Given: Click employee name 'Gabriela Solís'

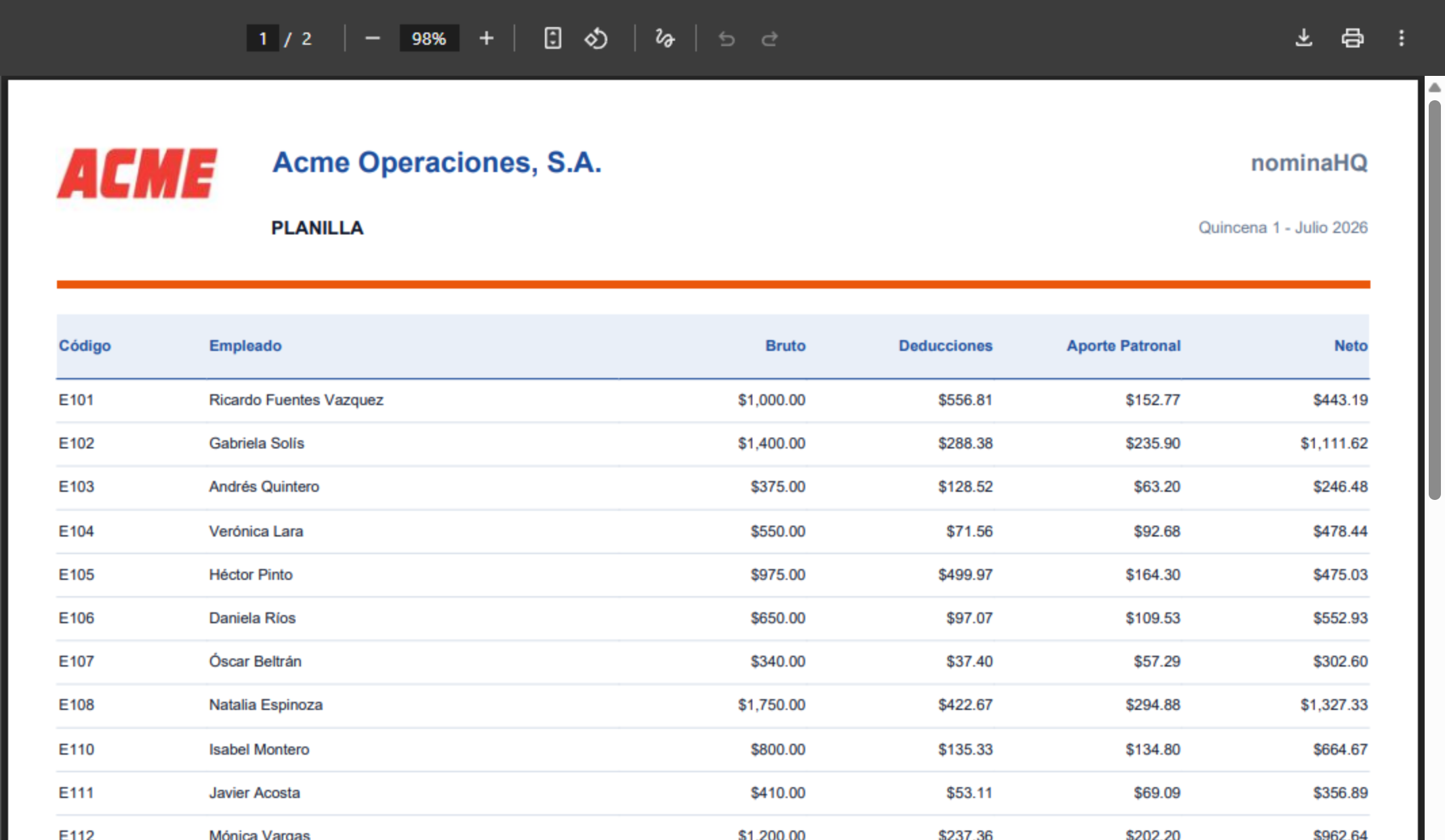Looking at the screenshot, I should 256,443.
